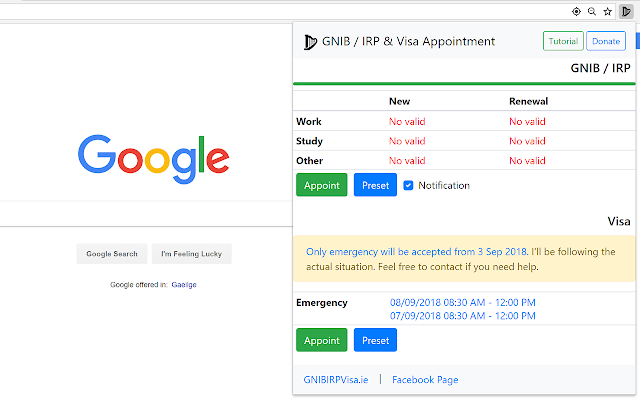Click the GNIB extension icon in browser toolbar
Viewport: 640px width, 400px height.
pos(626,11)
